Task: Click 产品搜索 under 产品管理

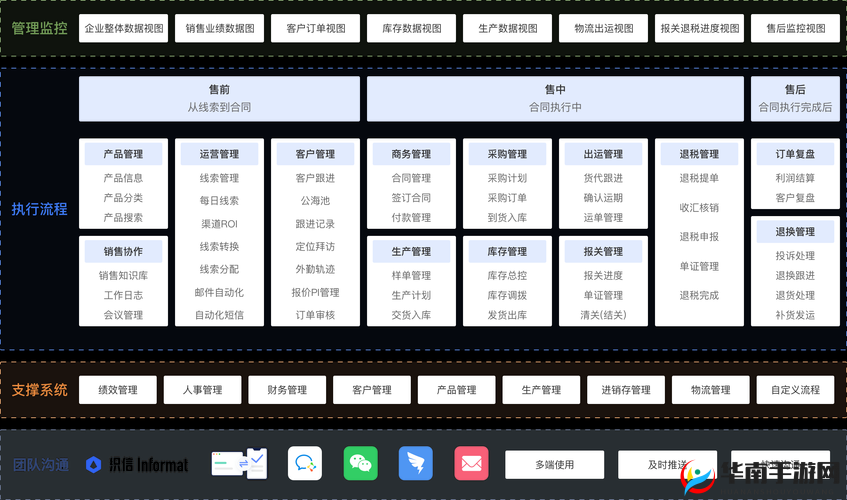Action: click(x=123, y=218)
